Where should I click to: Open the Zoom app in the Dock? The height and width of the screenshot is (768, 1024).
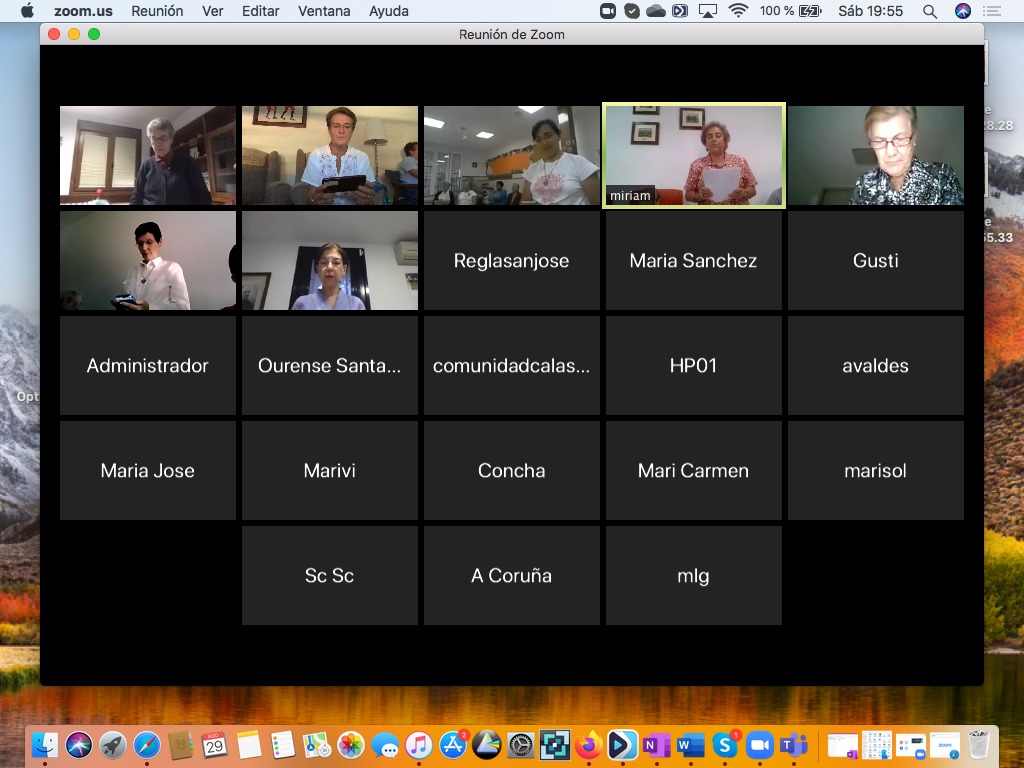(759, 745)
